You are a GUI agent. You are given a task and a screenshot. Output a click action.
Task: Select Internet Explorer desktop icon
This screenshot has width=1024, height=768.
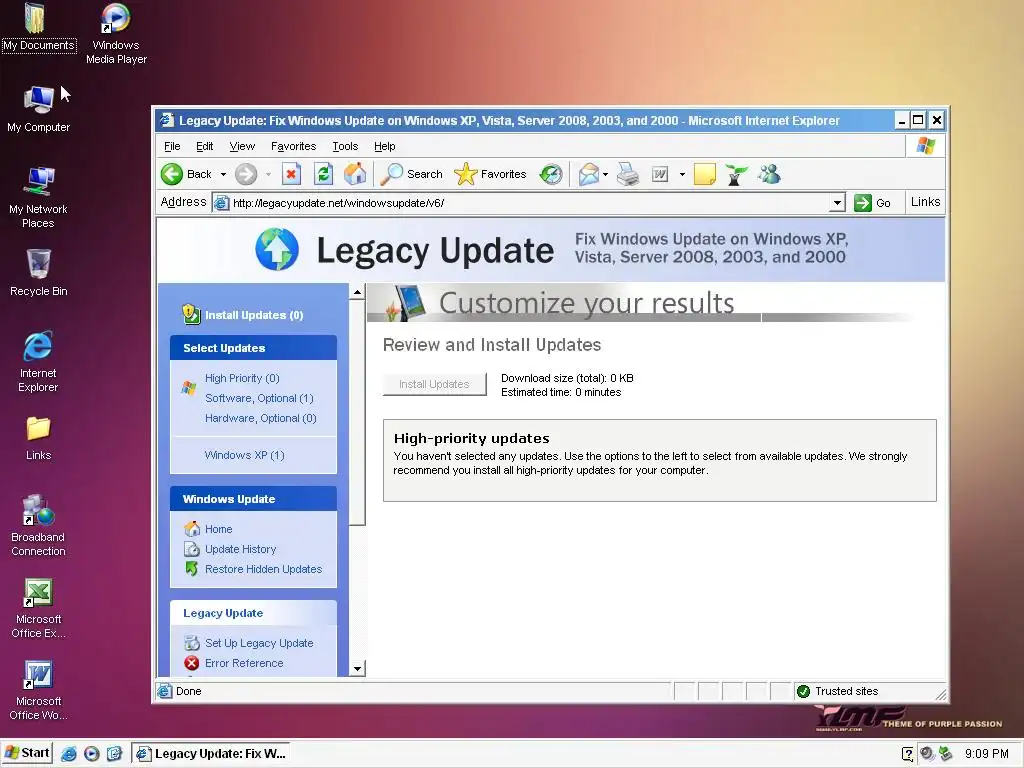tap(39, 362)
